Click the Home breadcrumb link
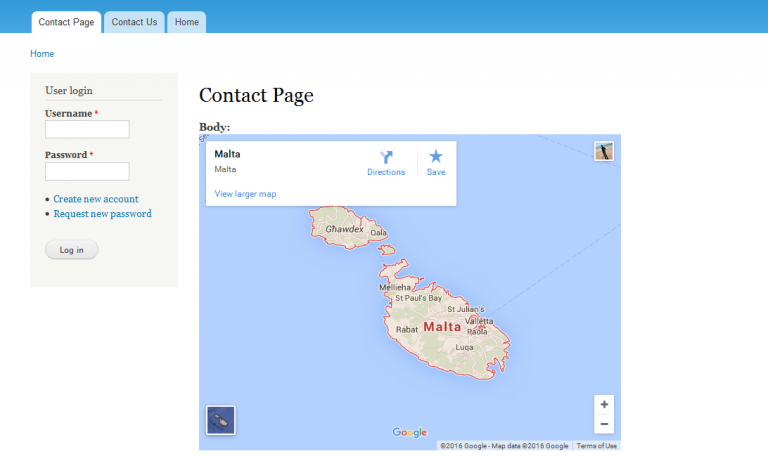This screenshot has height=456, width=768. pos(42,54)
